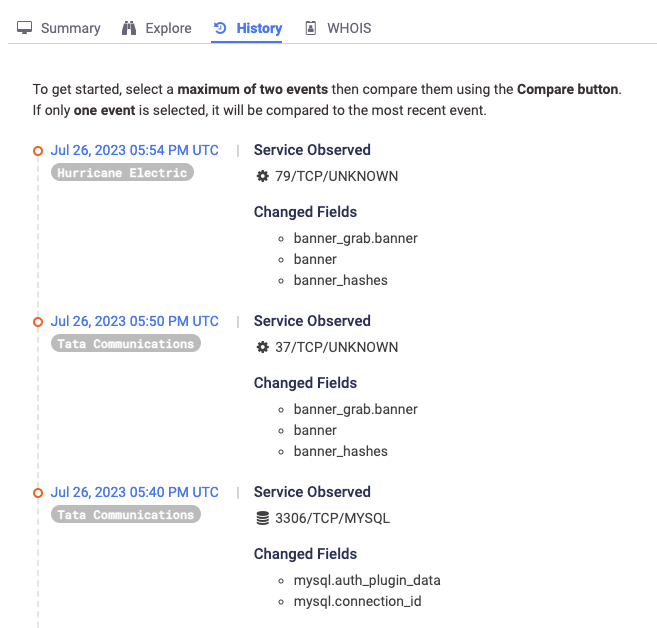Click the database icon beside 3306/TCP/MYSQL
The height and width of the screenshot is (628, 657).
[x=263, y=518]
